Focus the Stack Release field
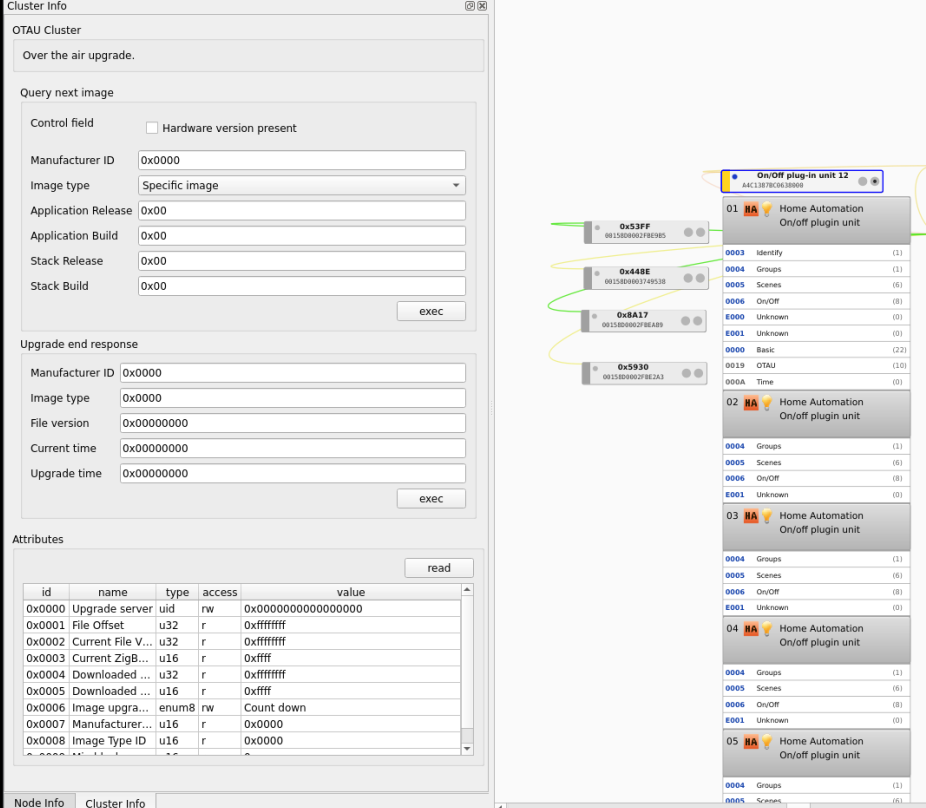 pyautogui.click(x=302, y=261)
